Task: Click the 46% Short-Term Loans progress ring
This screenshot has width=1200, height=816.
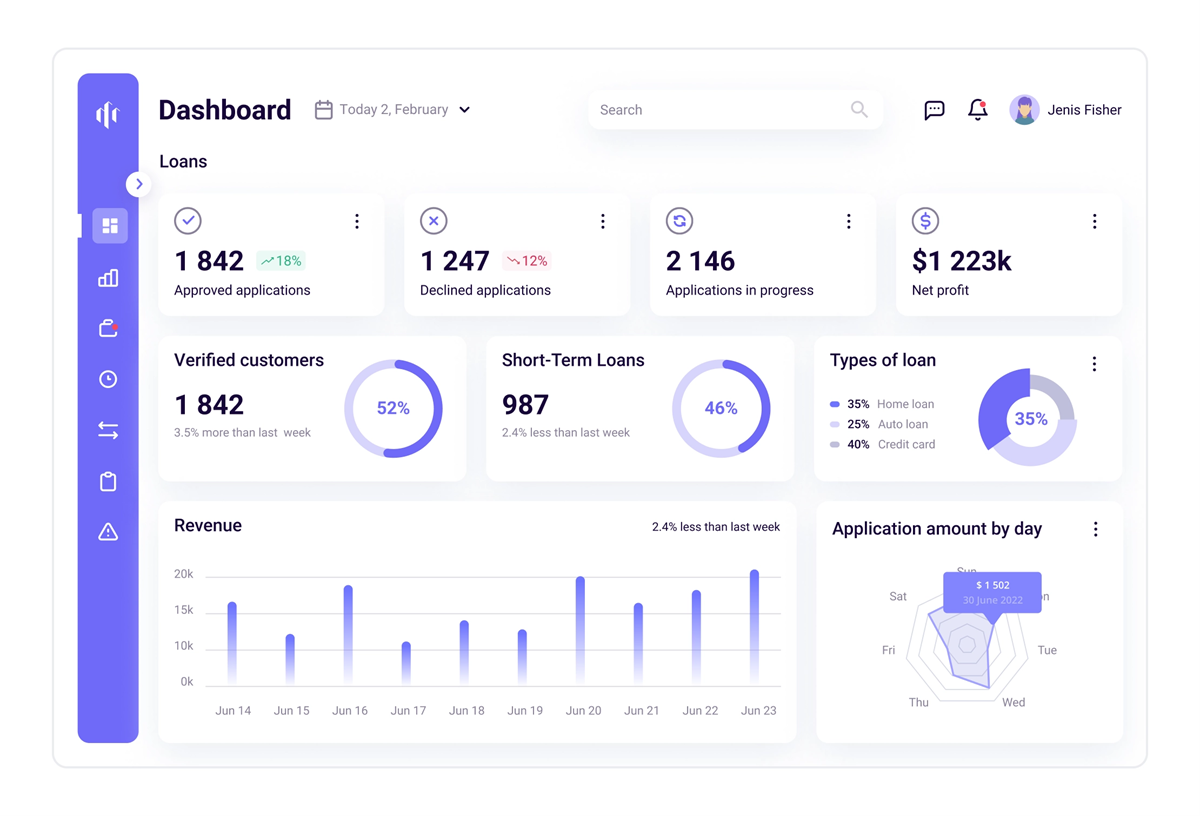Action: click(x=721, y=408)
